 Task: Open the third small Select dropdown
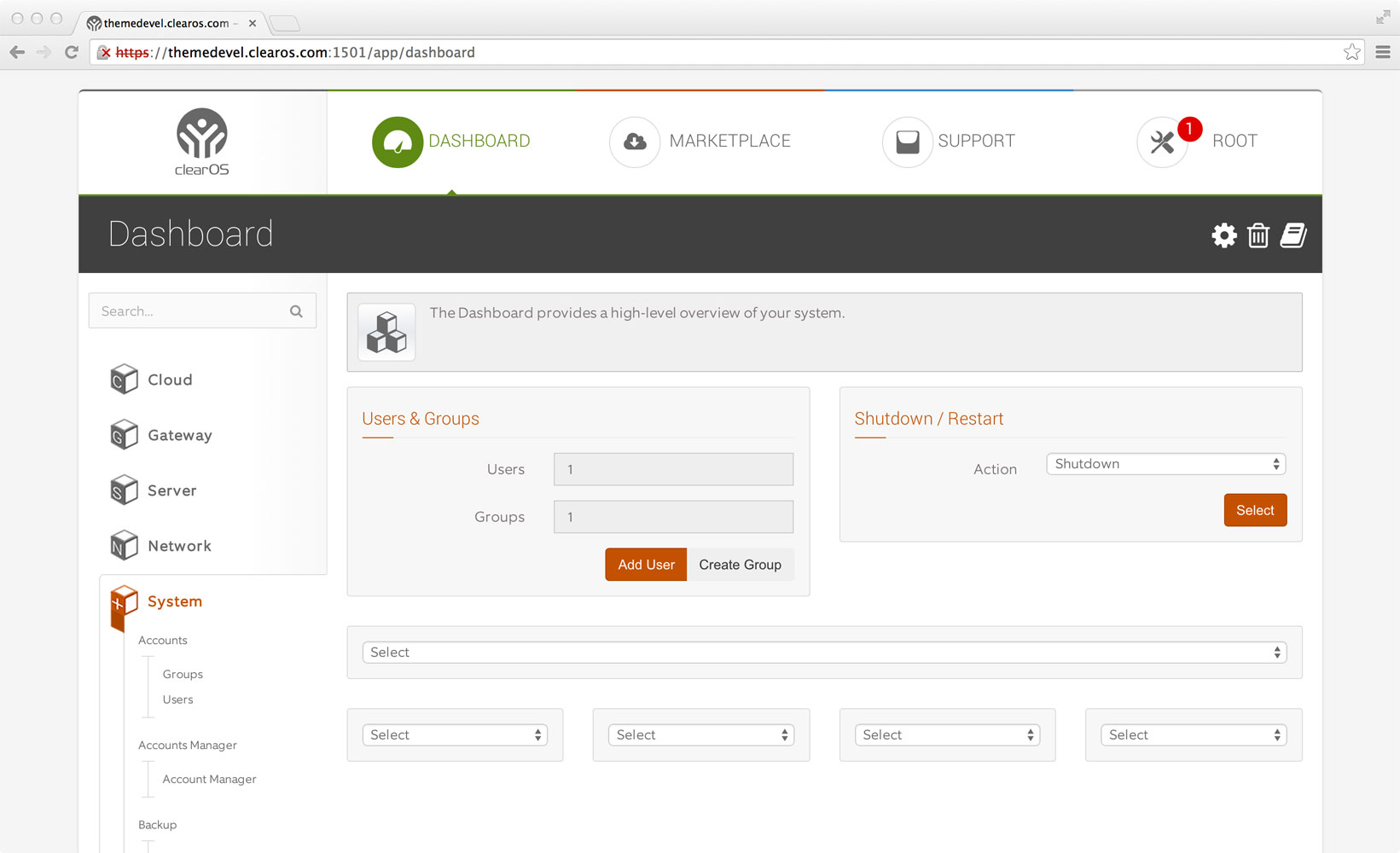pyautogui.click(x=947, y=735)
